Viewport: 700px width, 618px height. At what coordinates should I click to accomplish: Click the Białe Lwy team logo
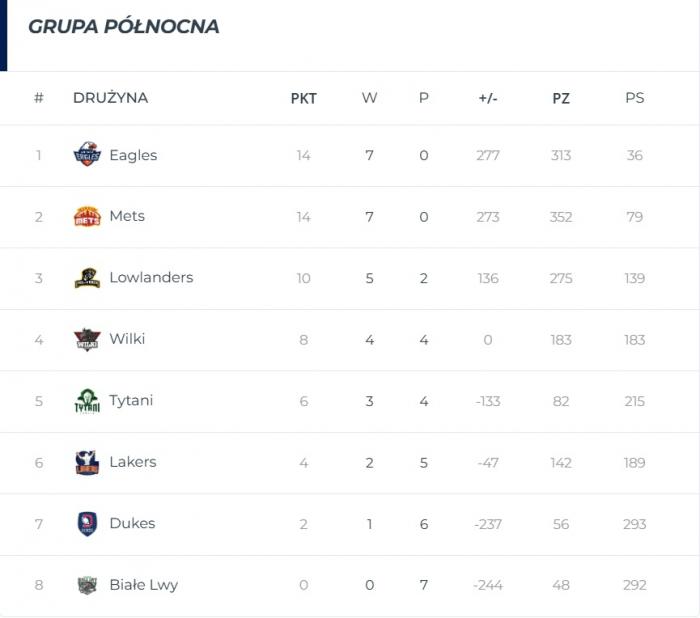coord(87,585)
